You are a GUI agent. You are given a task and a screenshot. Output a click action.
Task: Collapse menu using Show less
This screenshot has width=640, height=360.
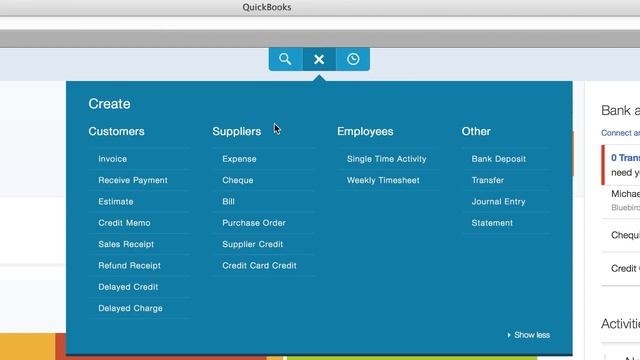(x=529, y=335)
